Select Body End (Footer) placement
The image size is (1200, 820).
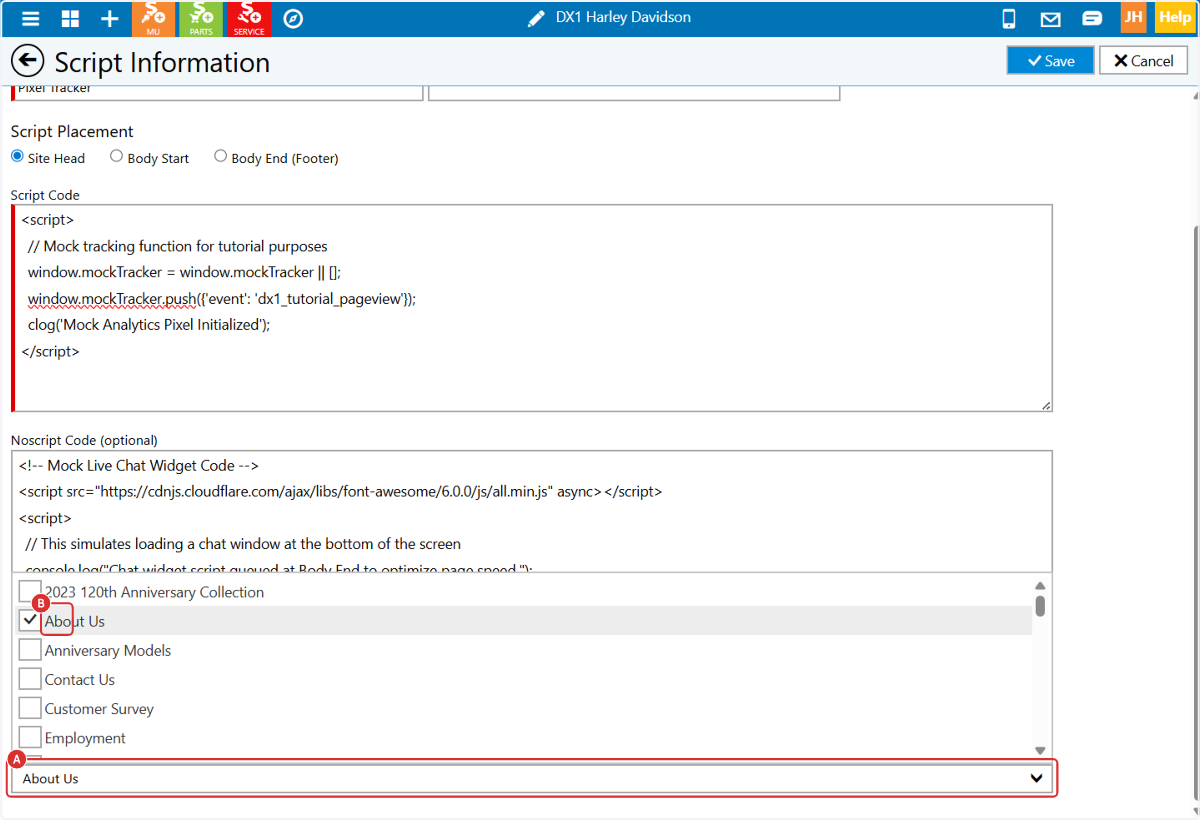220,157
